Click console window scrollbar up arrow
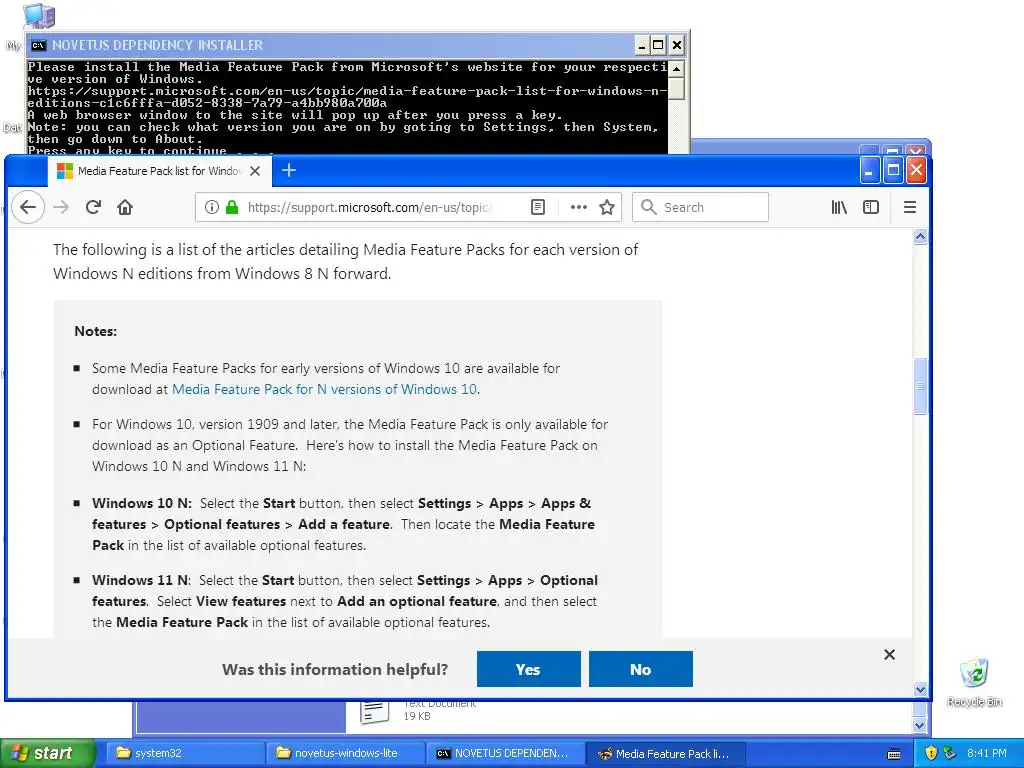Image resolution: width=1024 pixels, height=768 pixels. click(x=677, y=68)
